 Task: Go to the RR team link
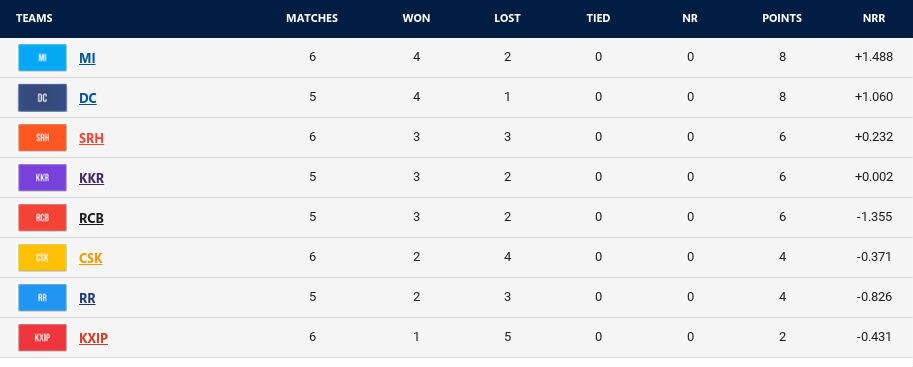pos(87,298)
